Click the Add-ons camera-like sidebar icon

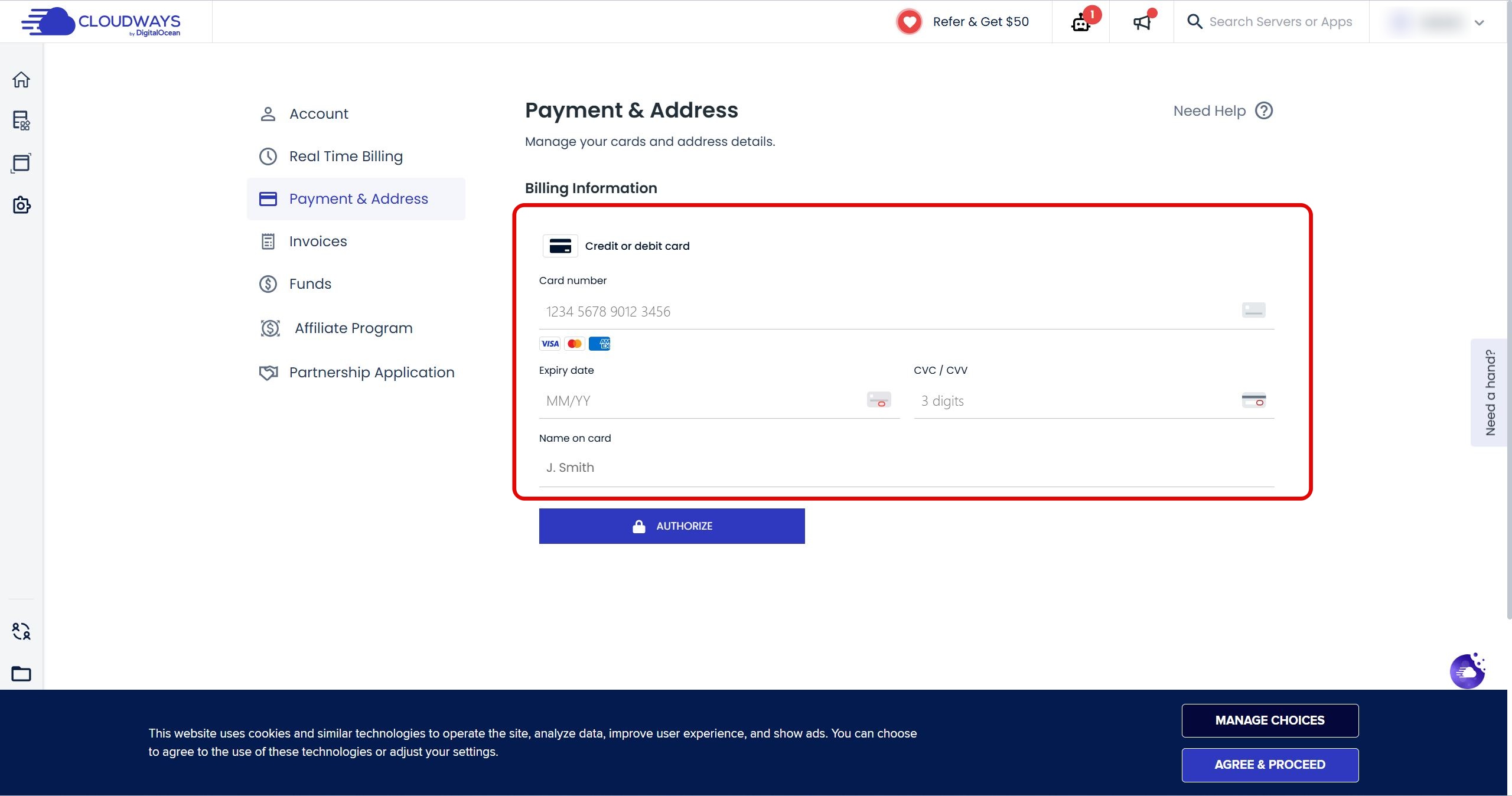coord(21,205)
